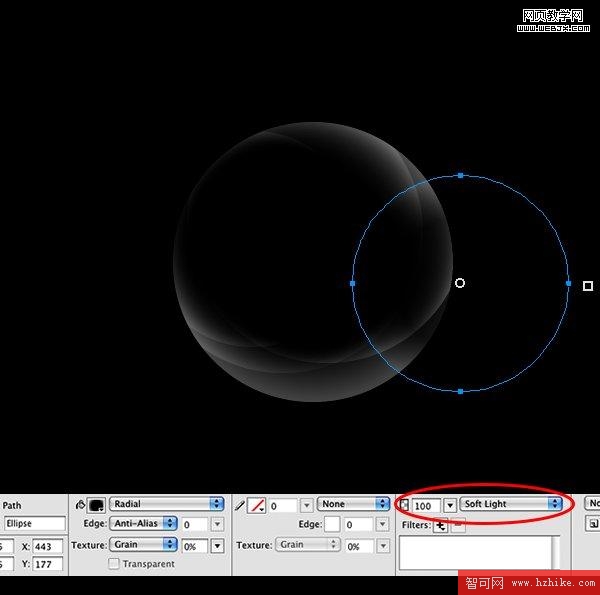Click the square gradient end handle
This screenshot has height=595, width=600.
click(588, 286)
